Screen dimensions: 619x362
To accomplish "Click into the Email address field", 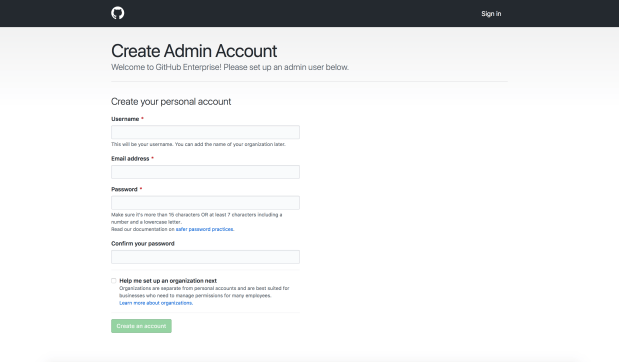I will (205, 172).
